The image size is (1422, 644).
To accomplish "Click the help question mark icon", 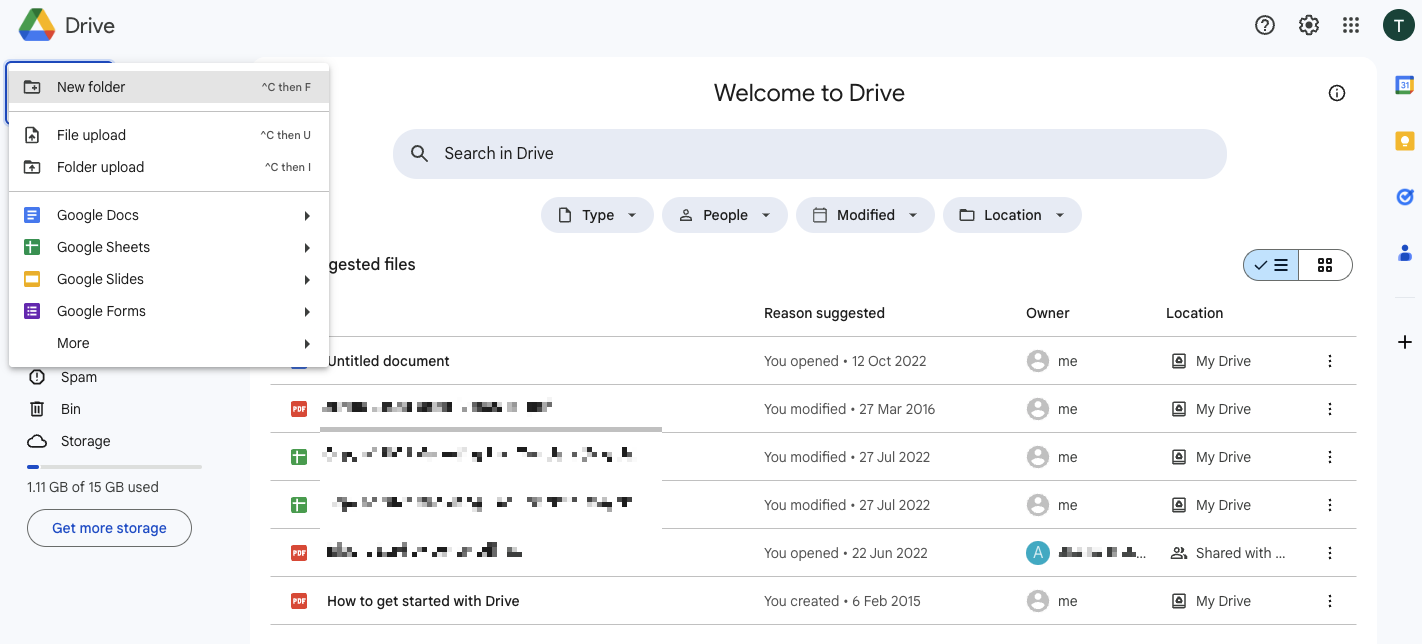I will [1264, 25].
